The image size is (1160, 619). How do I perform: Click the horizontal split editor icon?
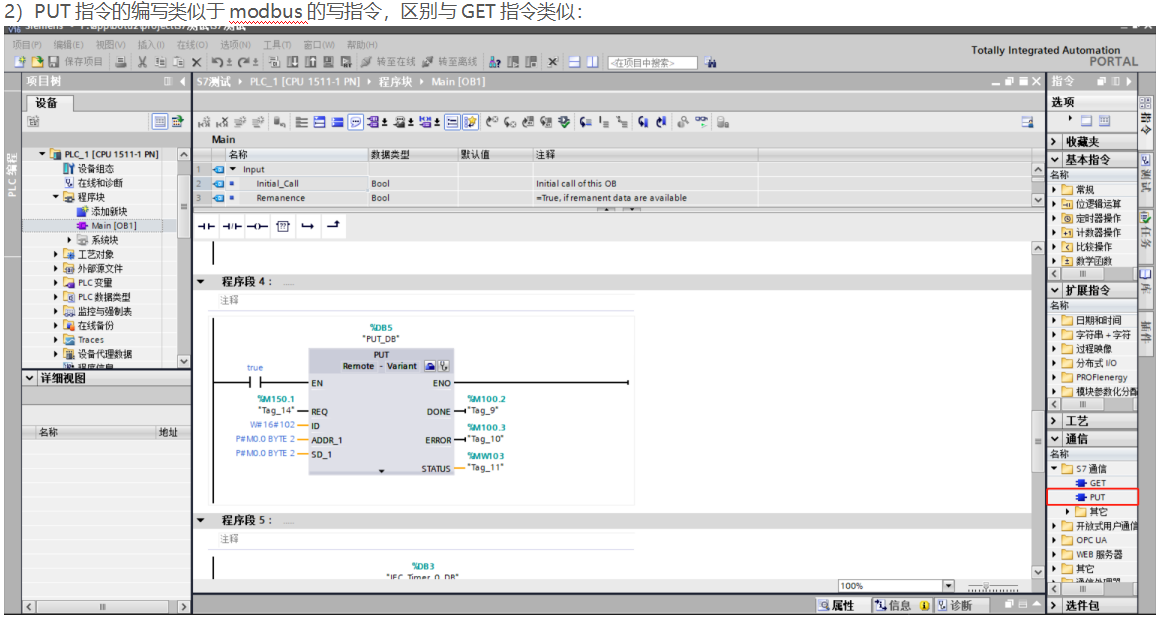point(574,63)
